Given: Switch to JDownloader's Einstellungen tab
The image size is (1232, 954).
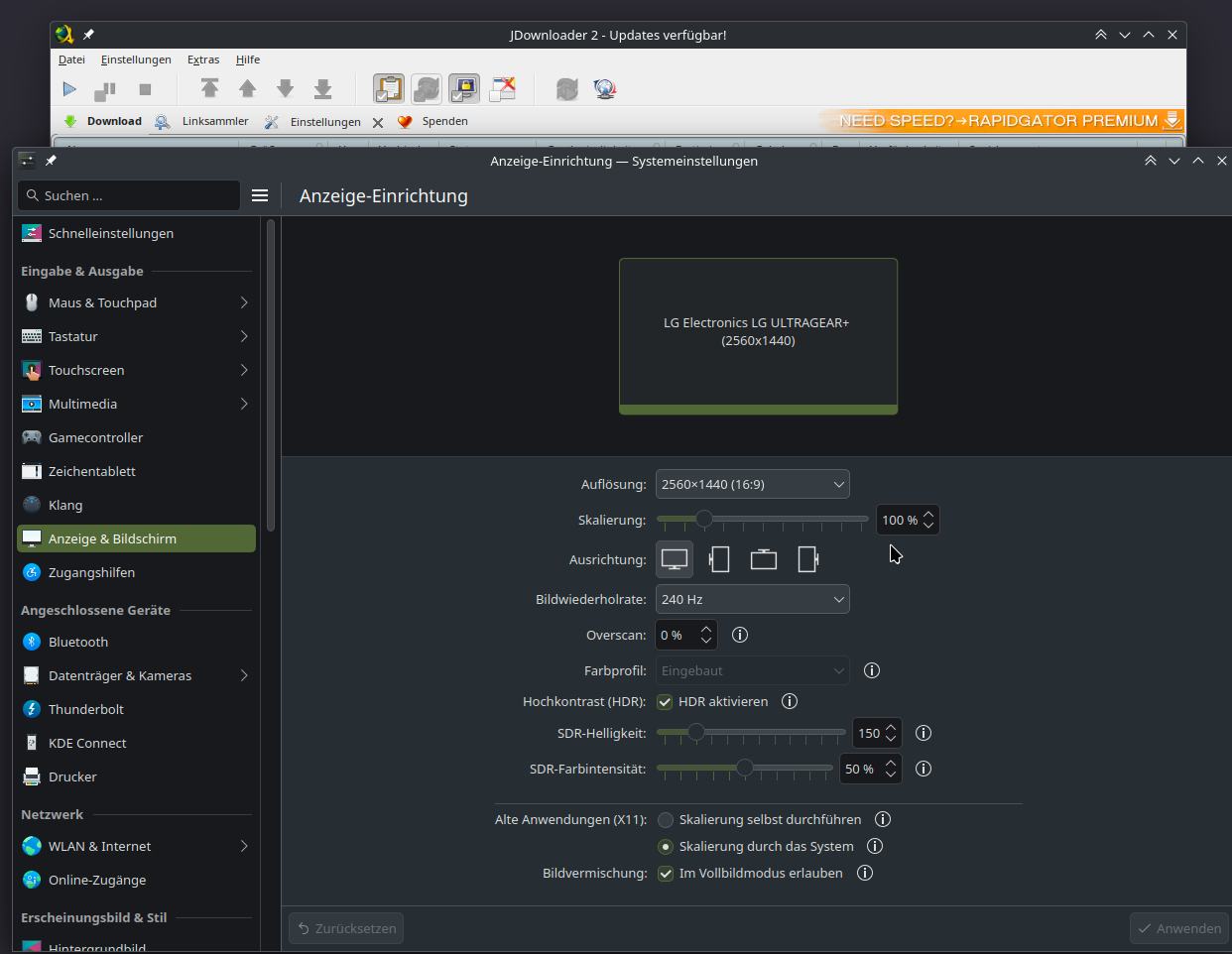Looking at the screenshot, I should coord(313,122).
